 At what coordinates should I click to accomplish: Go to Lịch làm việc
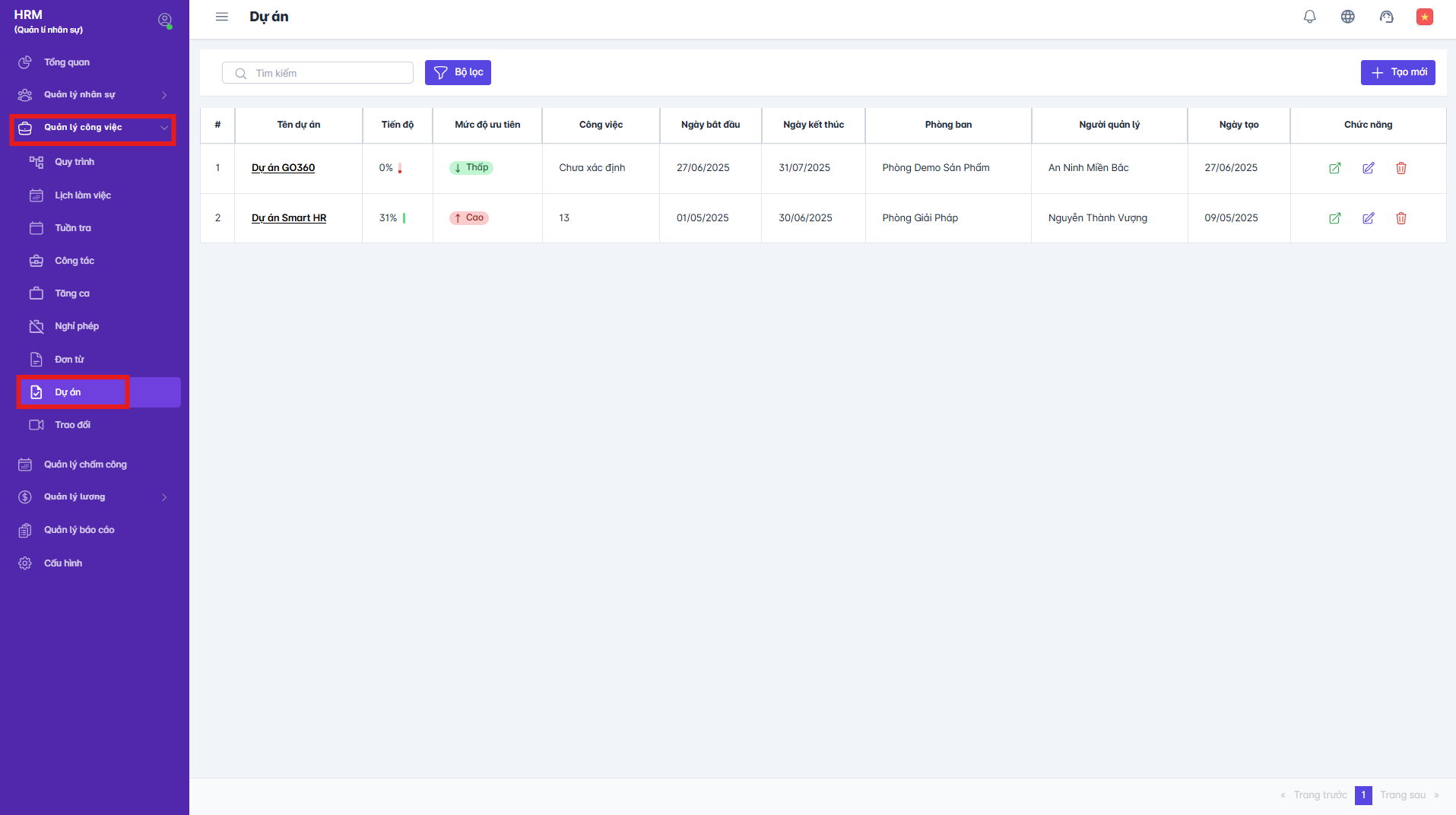click(x=83, y=195)
